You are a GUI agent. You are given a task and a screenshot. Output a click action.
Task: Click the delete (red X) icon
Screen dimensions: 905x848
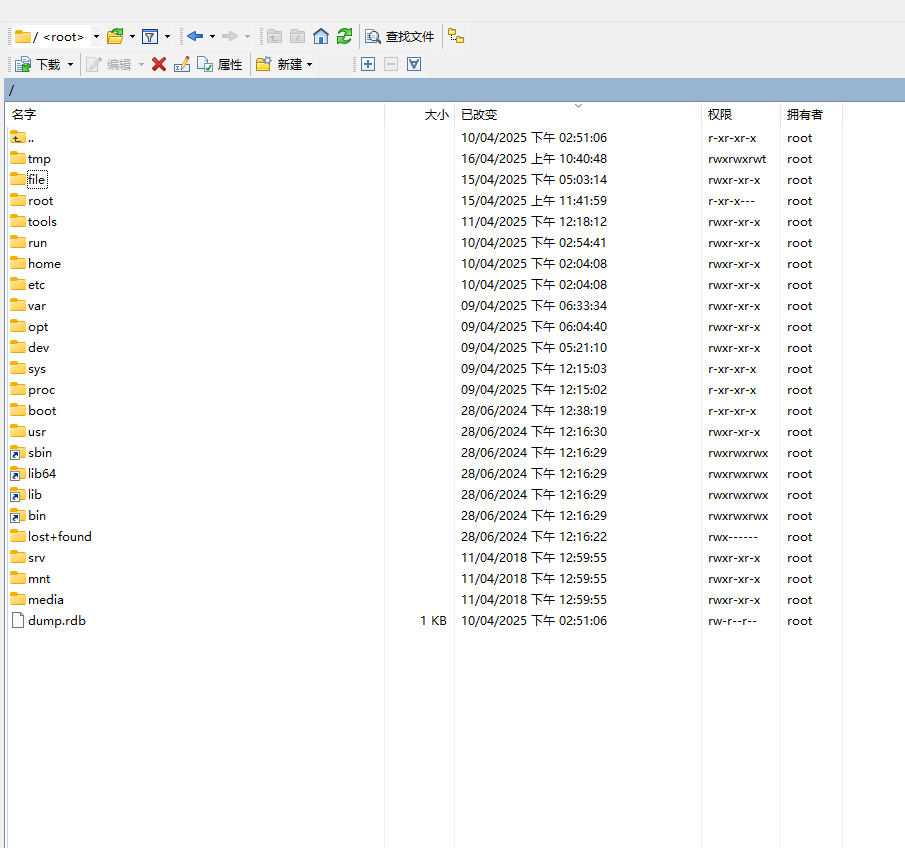click(x=159, y=63)
